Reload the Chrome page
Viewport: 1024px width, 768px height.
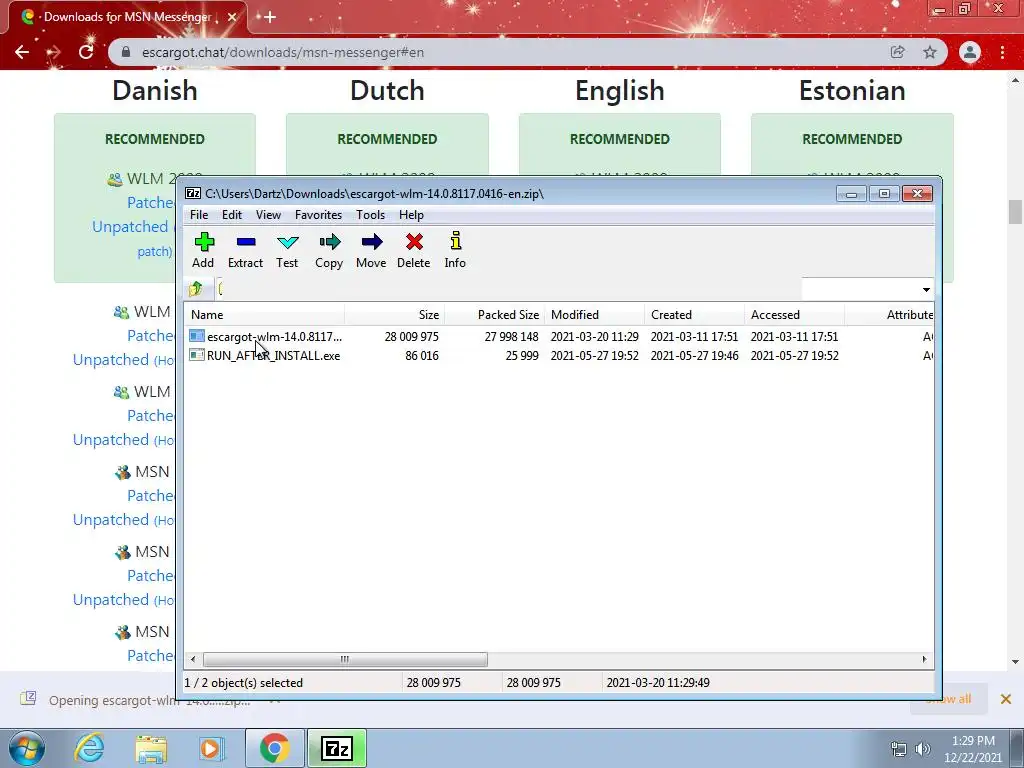pyautogui.click(x=86, y=52)
